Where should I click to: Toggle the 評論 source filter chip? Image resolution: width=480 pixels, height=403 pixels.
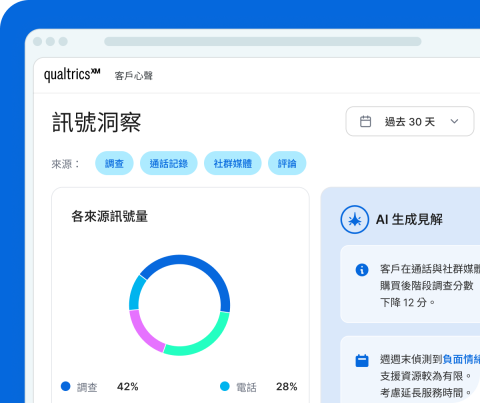287,163
